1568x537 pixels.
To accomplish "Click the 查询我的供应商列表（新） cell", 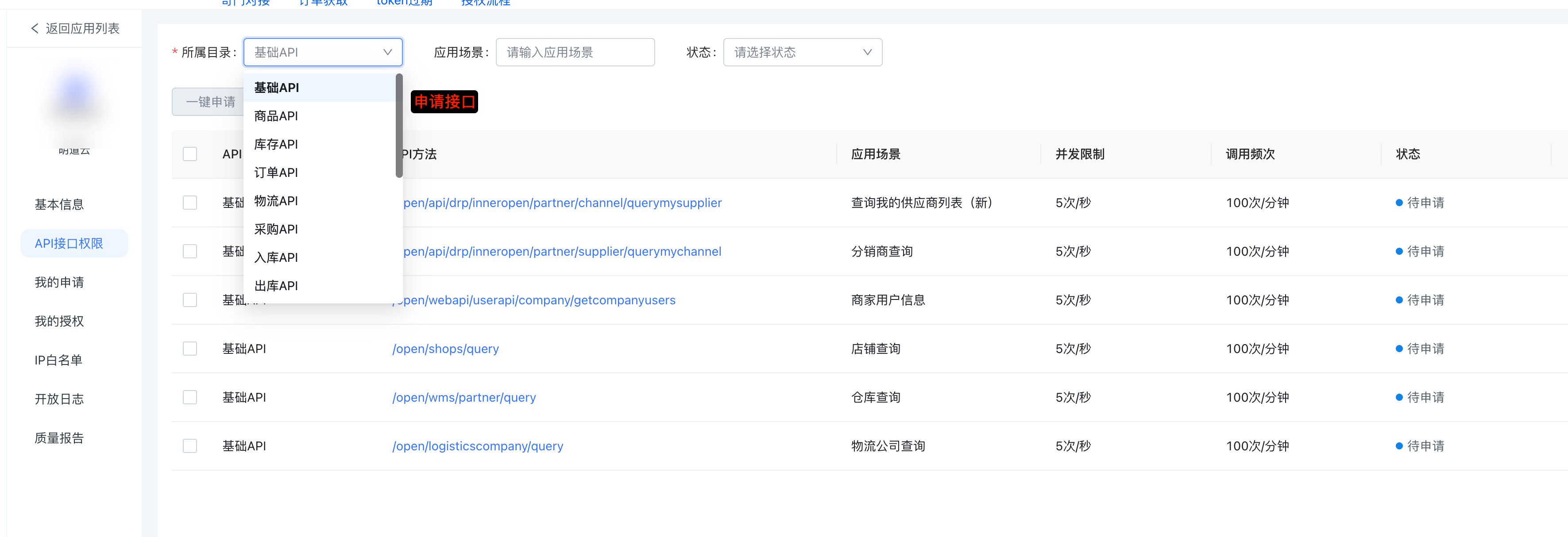I will (923, 203).
